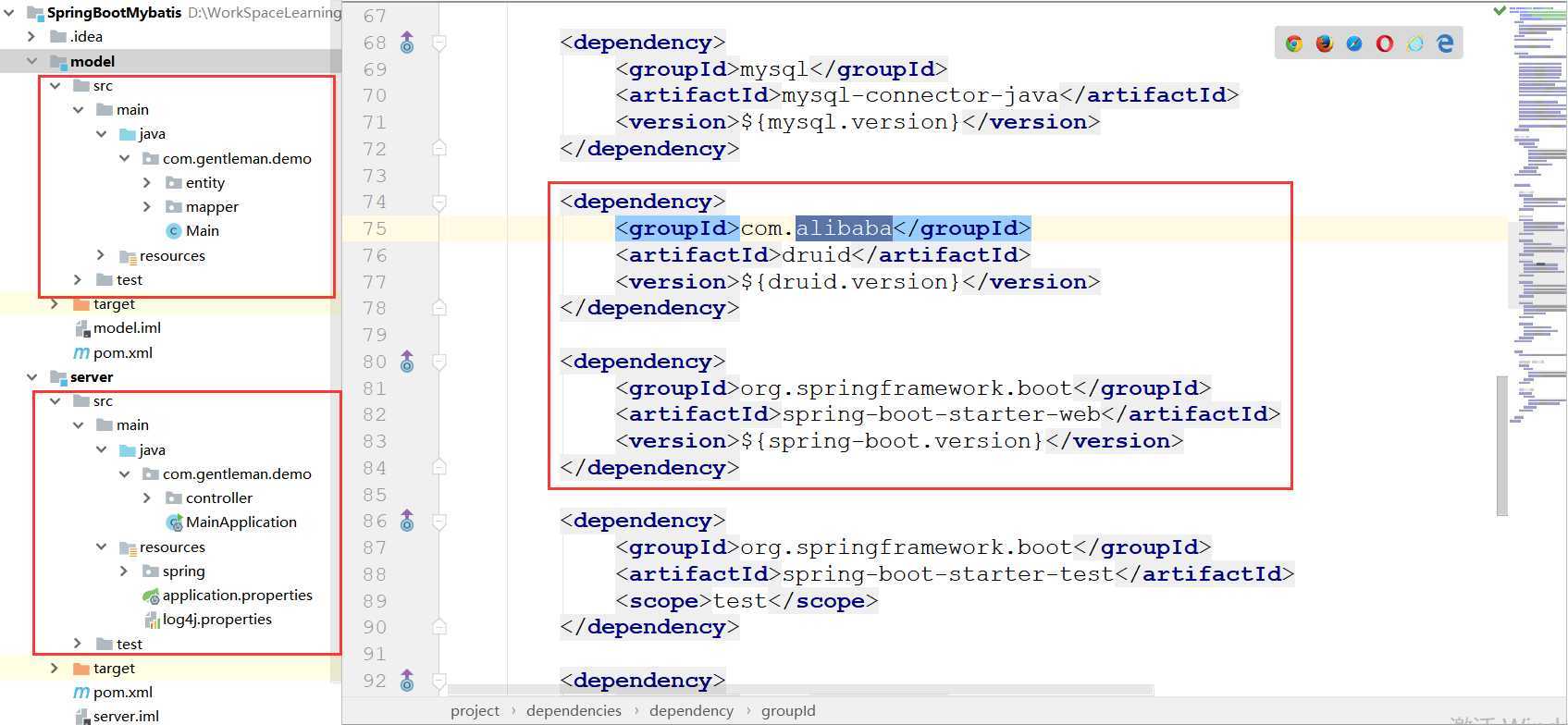Click fold end marker at line 72

click(x=439, y=148)
